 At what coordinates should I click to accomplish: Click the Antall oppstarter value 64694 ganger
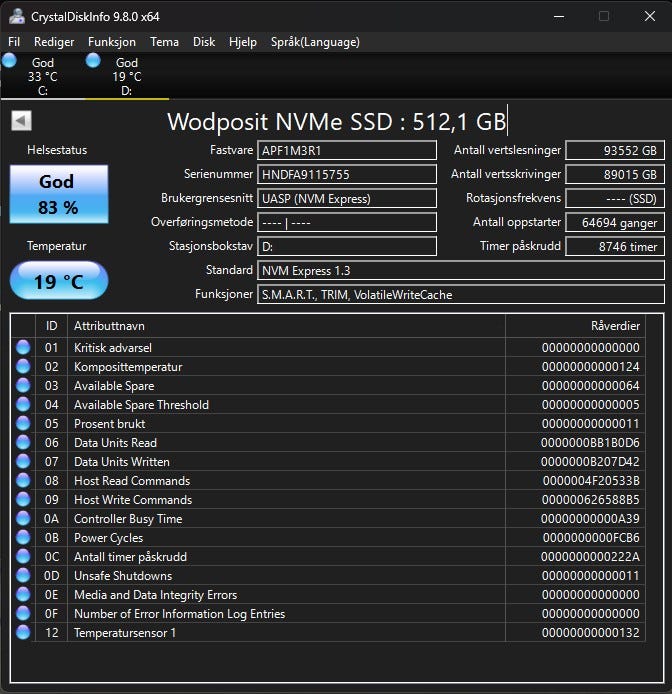(615, 222)
